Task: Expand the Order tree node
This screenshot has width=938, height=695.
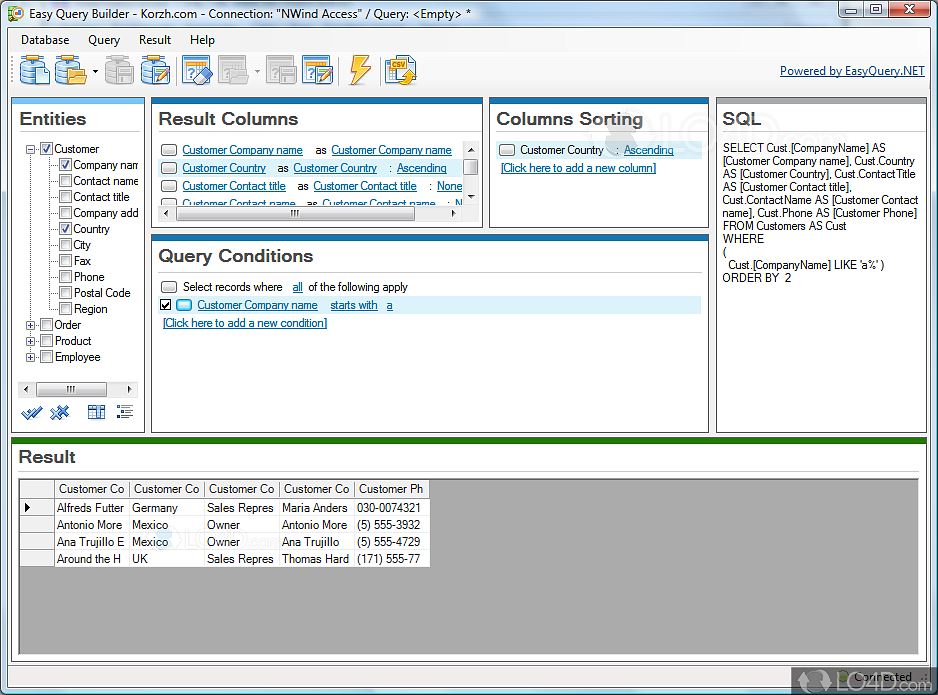Action: click(30, 324)
